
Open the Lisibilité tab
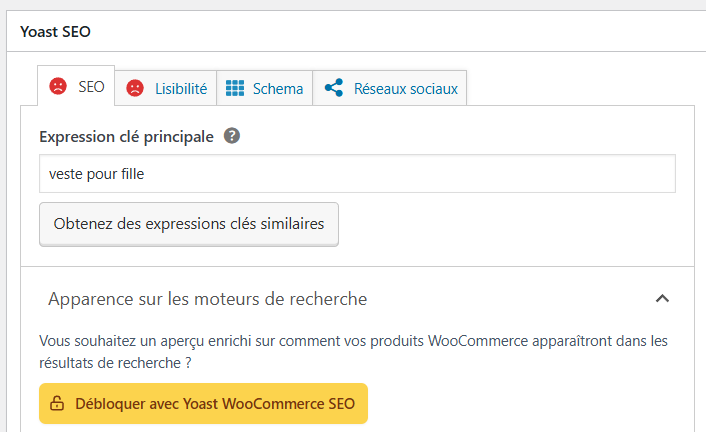pos(180,88)
